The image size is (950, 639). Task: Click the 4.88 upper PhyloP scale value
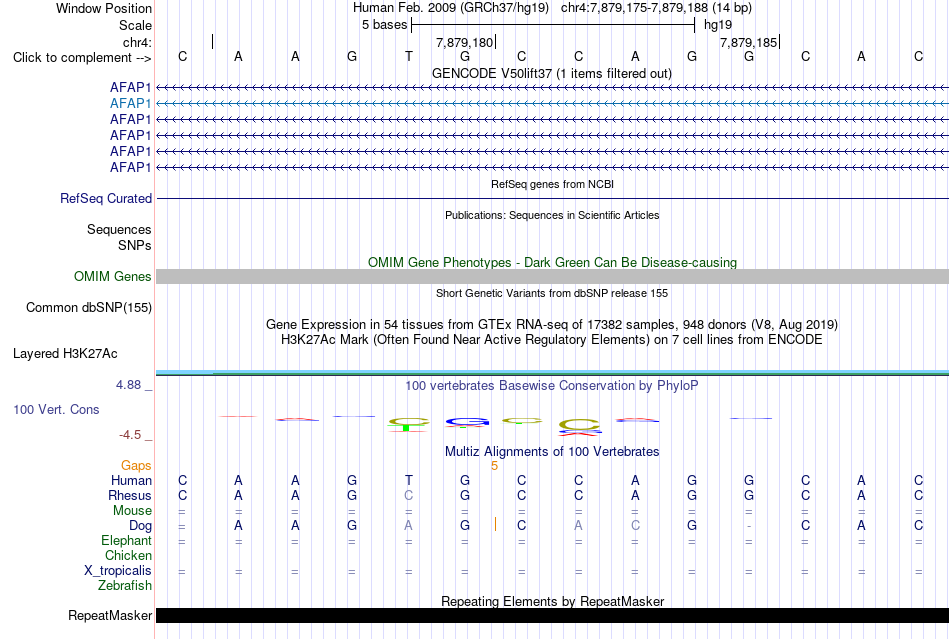128,385
